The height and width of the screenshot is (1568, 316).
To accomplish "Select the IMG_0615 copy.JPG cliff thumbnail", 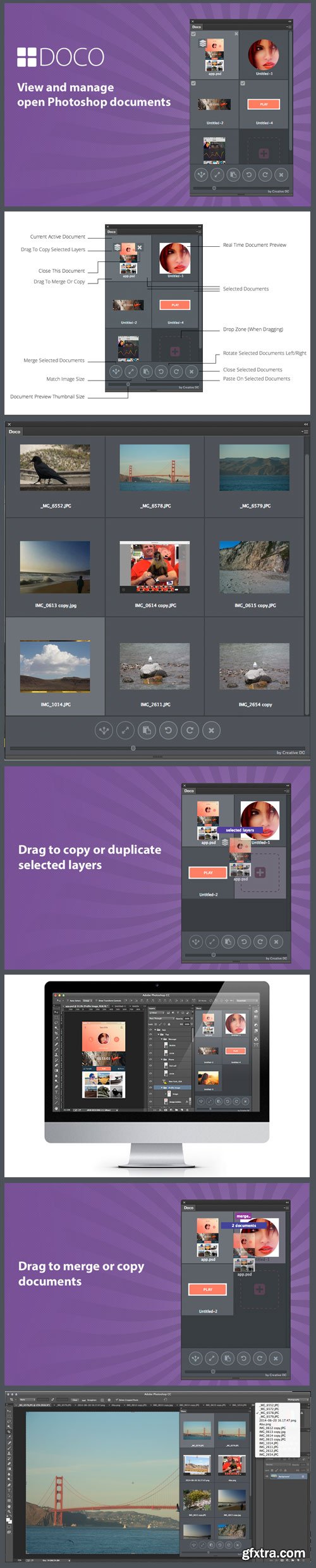I will (x=255, y=567).
